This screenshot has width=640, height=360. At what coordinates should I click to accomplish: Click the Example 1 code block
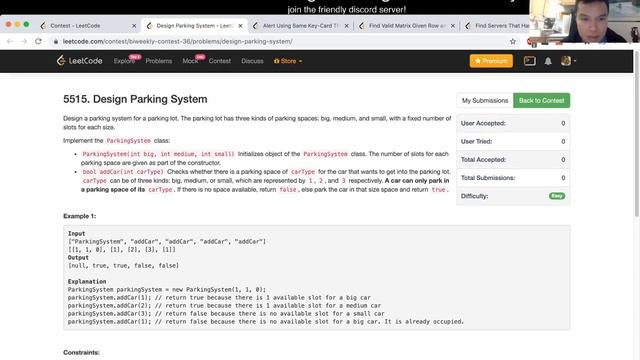click(x=316, y=278)
